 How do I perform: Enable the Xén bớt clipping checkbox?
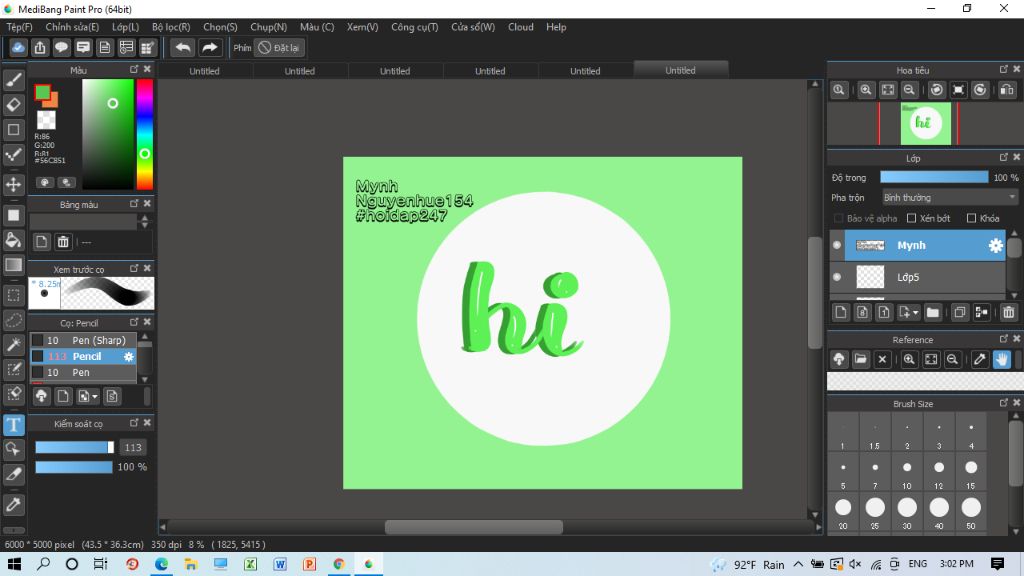(912, 218)
